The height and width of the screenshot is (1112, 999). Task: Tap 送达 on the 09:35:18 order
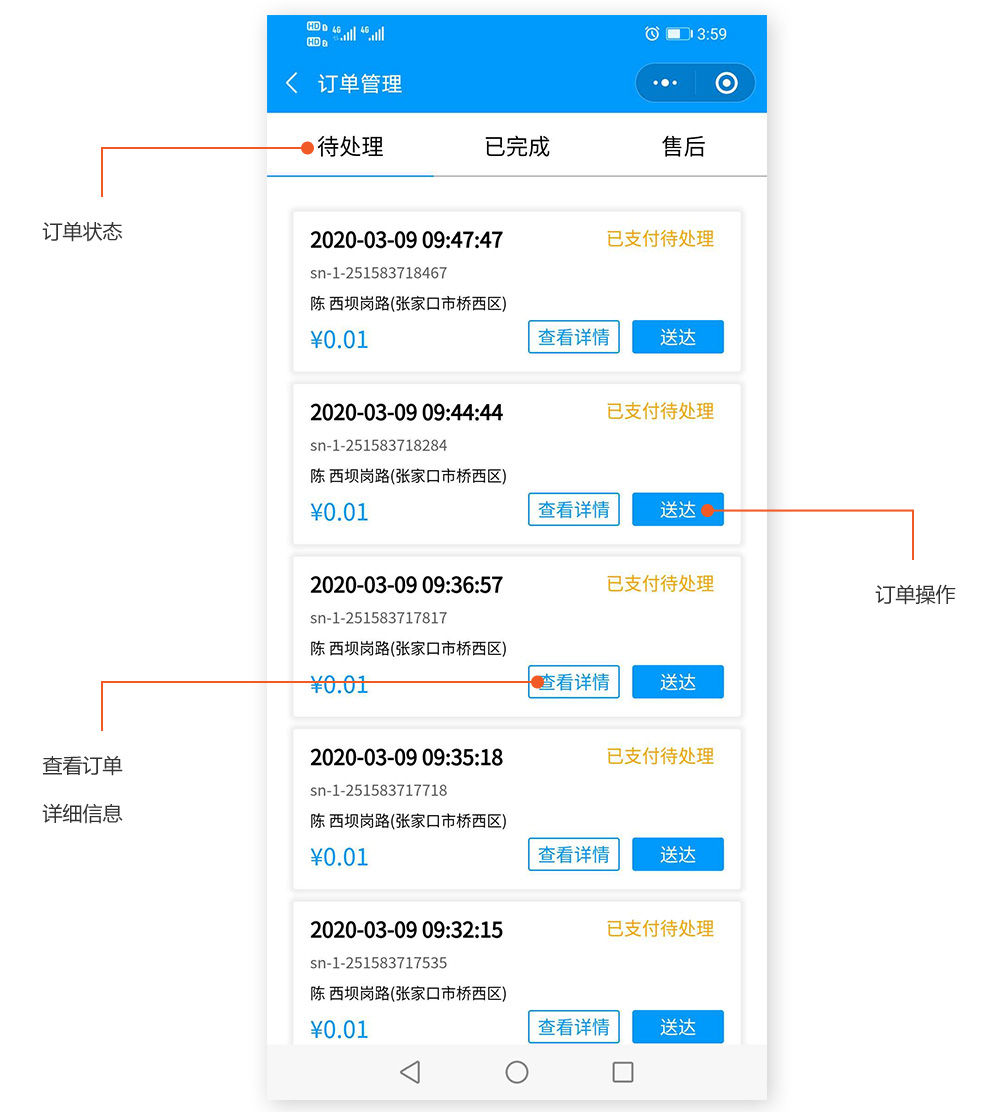click(677, 855)
